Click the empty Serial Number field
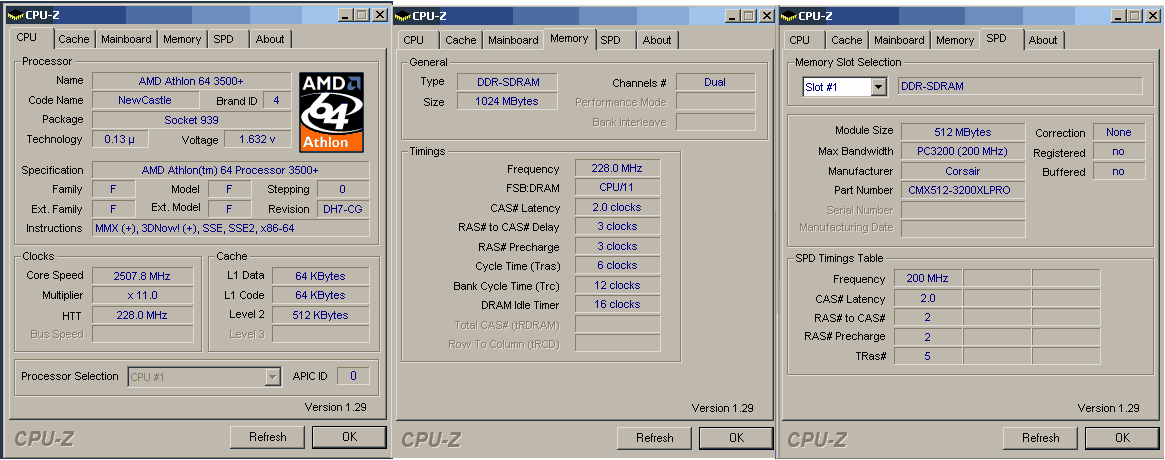 pyautogui.click(x=963, y=210)
